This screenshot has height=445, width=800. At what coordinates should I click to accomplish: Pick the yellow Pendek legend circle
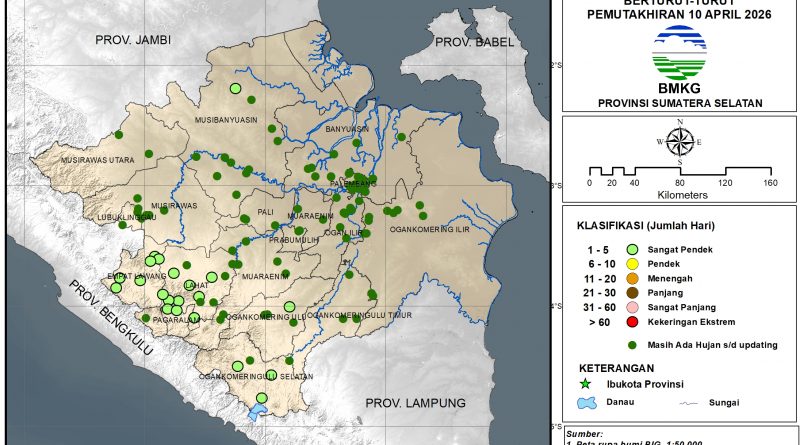(631, 263)
